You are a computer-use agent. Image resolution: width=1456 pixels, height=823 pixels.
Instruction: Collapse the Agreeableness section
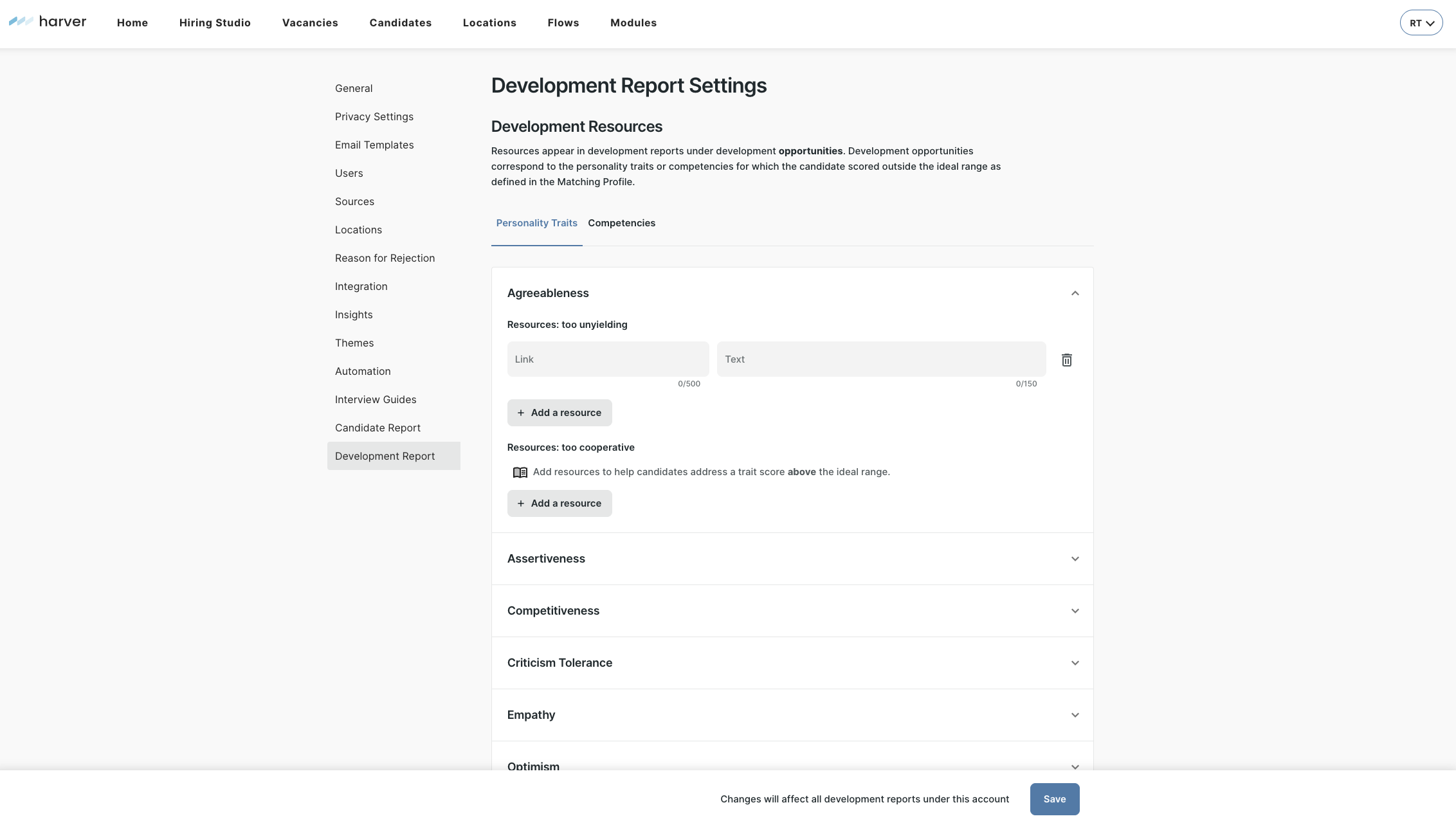point(1075,293)
